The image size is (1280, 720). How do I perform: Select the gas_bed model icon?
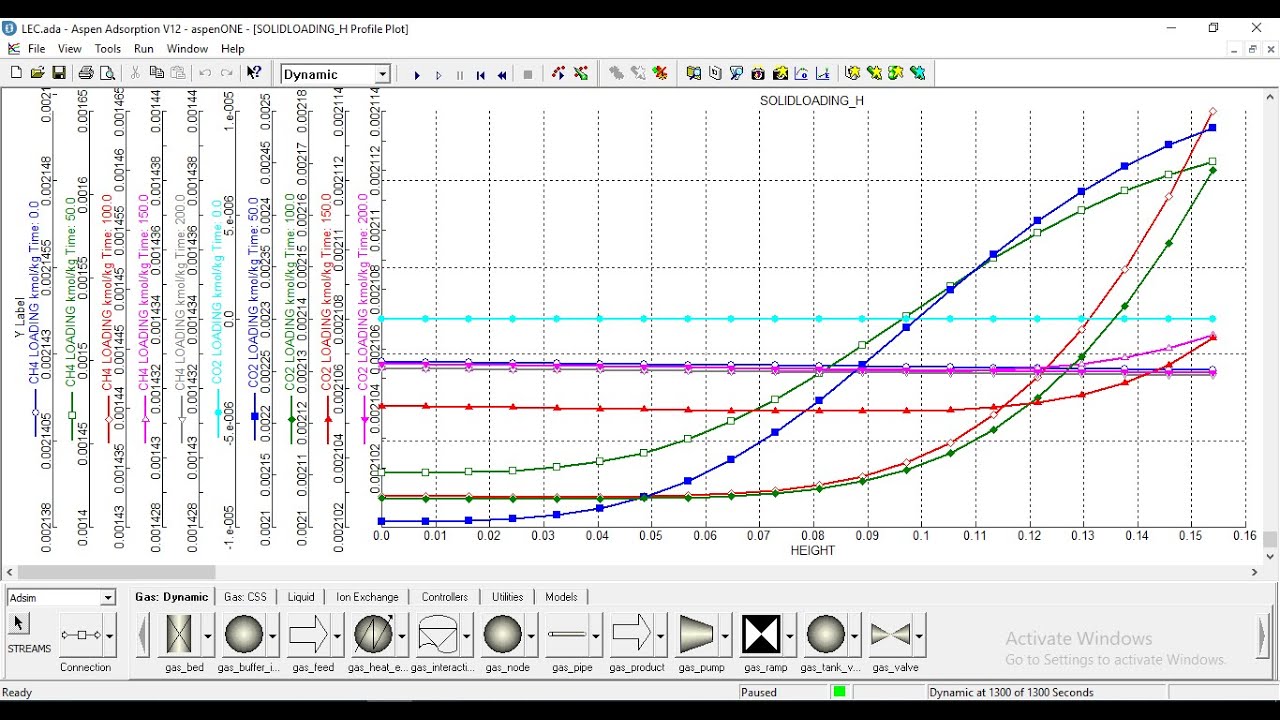179,635
